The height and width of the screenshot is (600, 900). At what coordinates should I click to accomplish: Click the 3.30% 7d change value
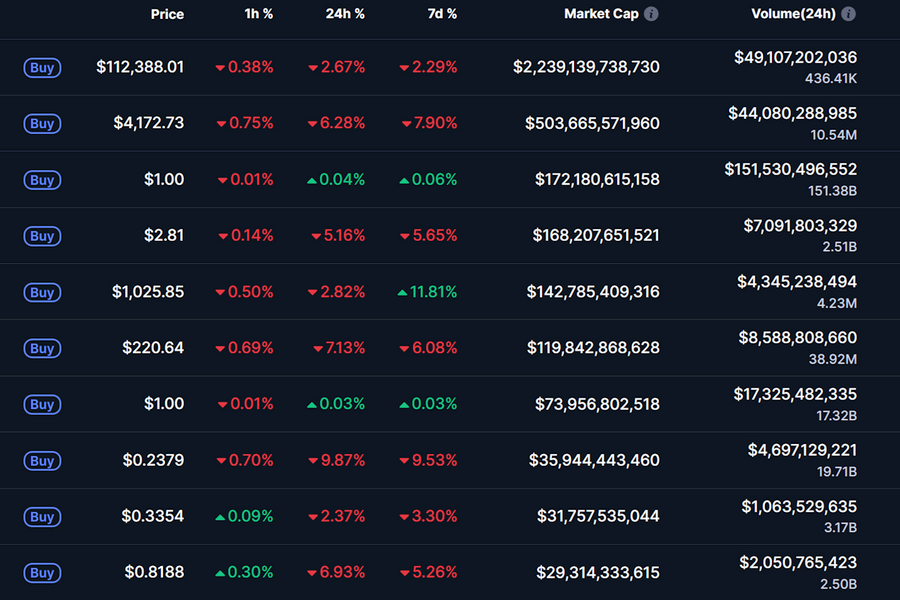(x=428, y=516)
